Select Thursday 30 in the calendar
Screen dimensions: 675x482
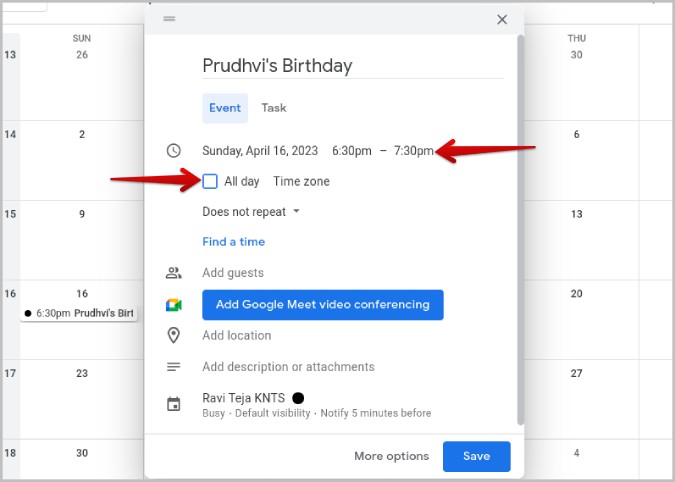pyautogui.click(x=576, y=55)
